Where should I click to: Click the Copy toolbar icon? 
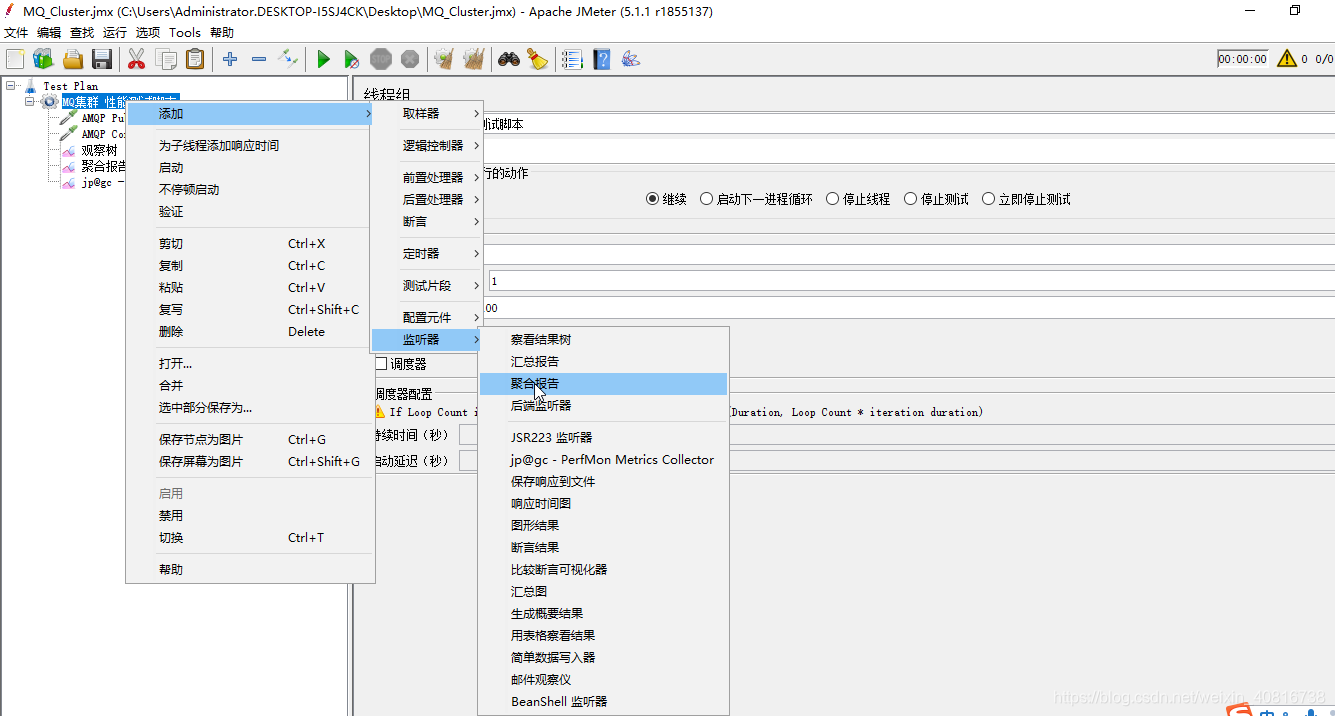pyautogui.click(x=166, y=59)
